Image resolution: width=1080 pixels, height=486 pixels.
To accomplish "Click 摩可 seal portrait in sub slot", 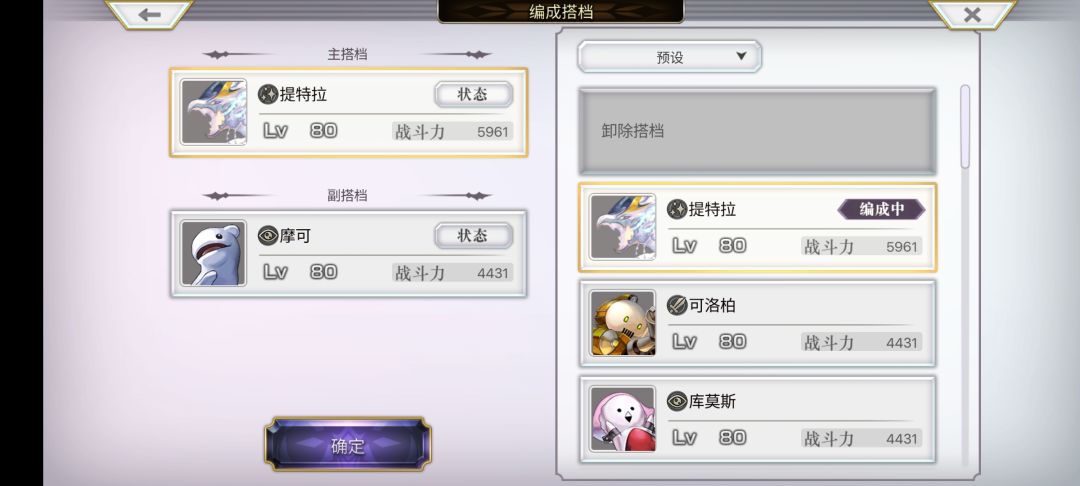I will click(214, 253).
